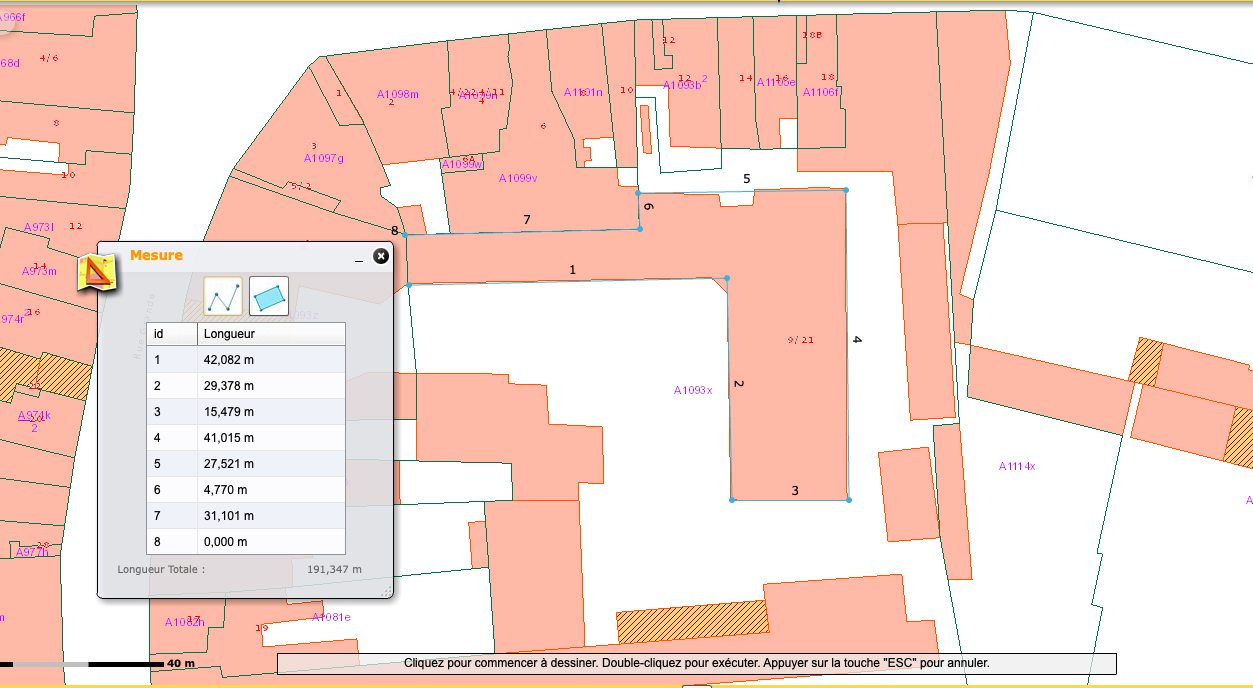Select measurement row with 41,015 m
This screenshot has width=1253, height=688.
245,438
